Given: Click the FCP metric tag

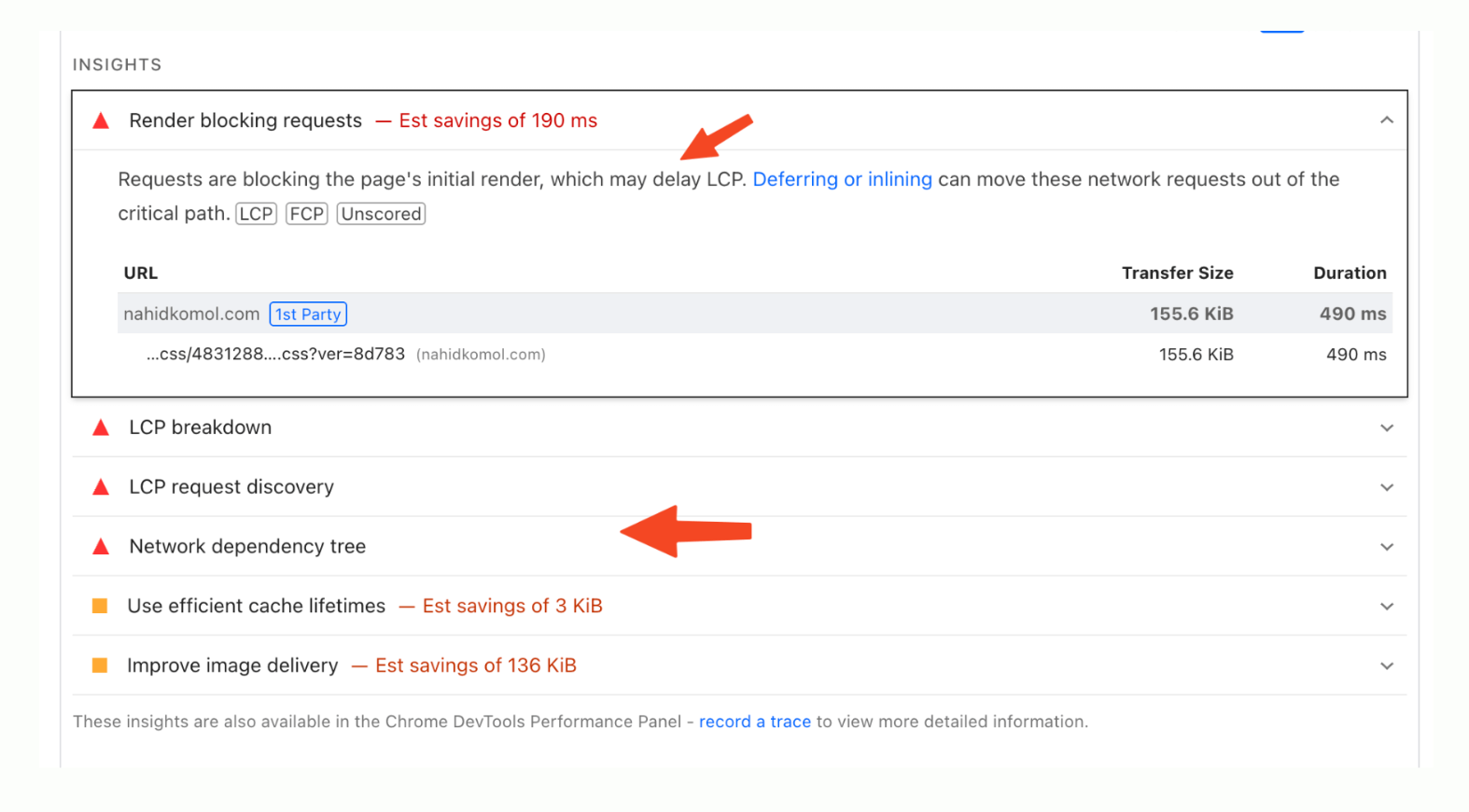Looking at the screenshot, I should click(306, 214).
